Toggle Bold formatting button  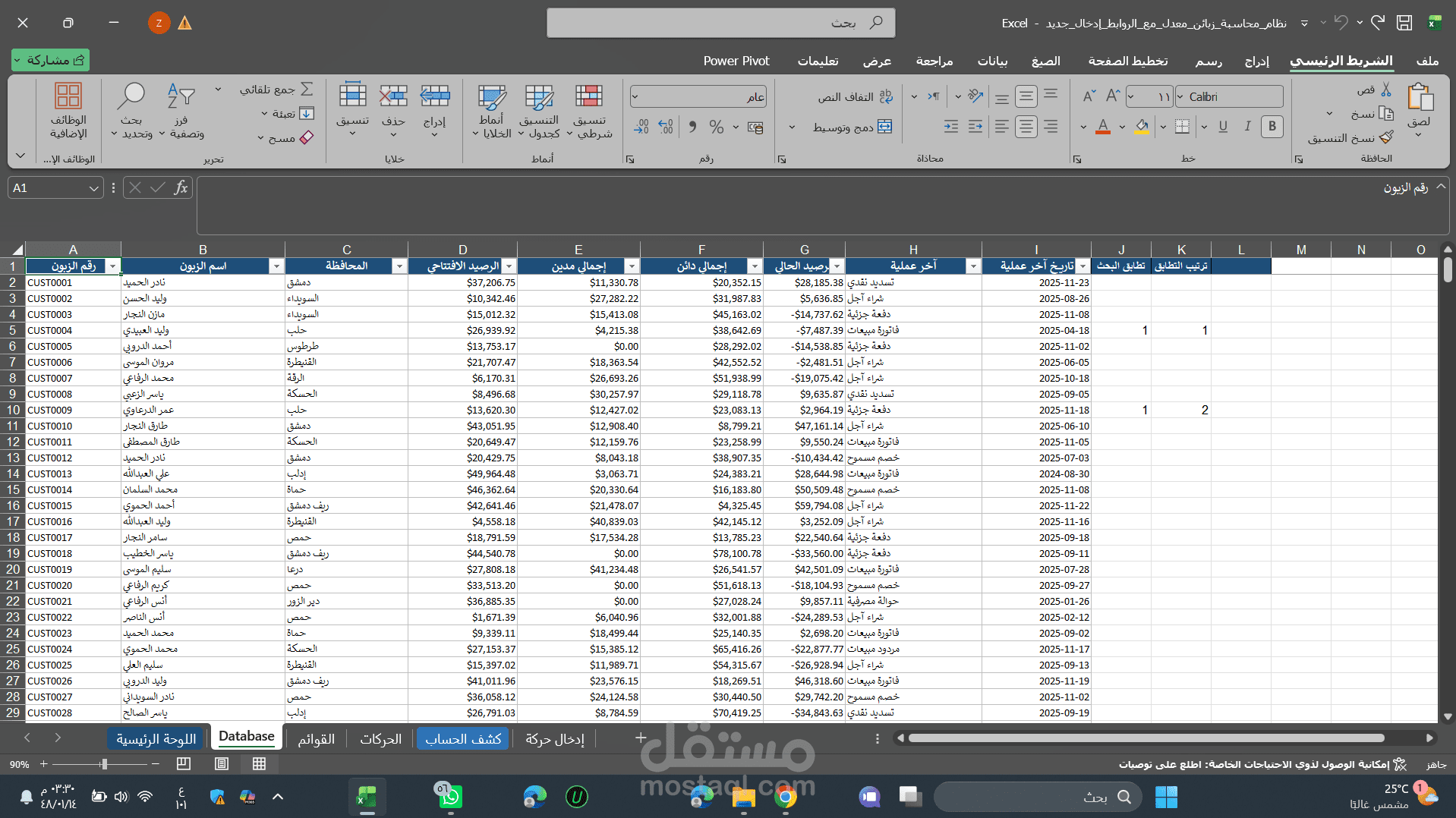tap(1272, 127)
